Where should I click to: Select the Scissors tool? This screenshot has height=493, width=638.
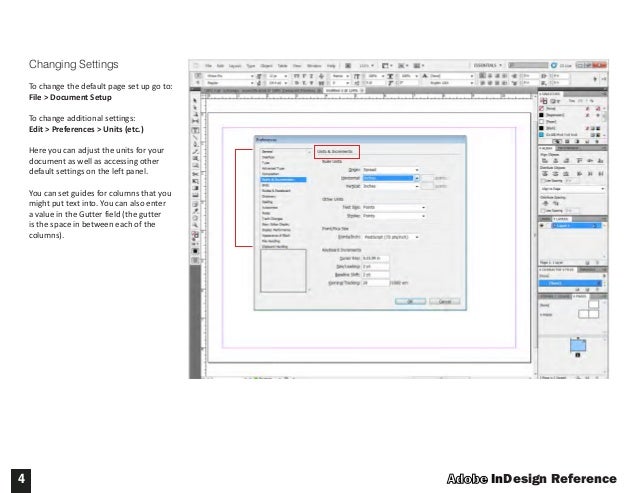(195, 174)
